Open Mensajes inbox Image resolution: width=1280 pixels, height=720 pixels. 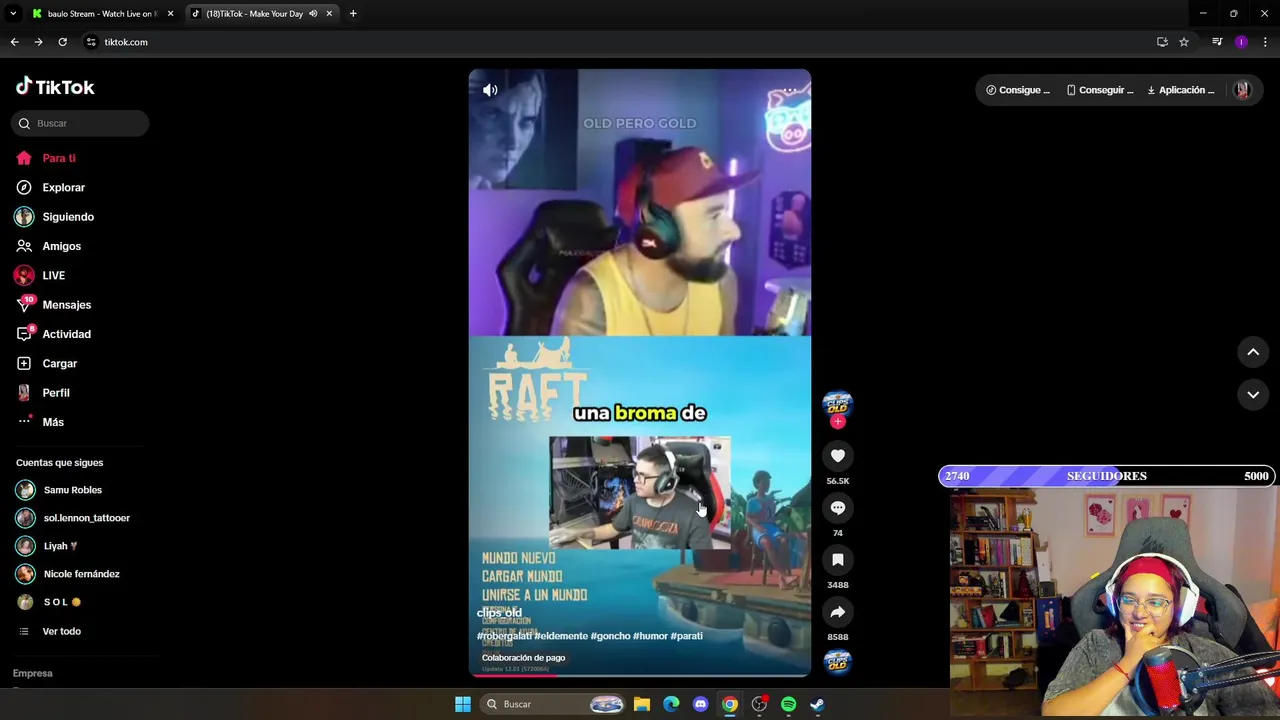(53, 305)
